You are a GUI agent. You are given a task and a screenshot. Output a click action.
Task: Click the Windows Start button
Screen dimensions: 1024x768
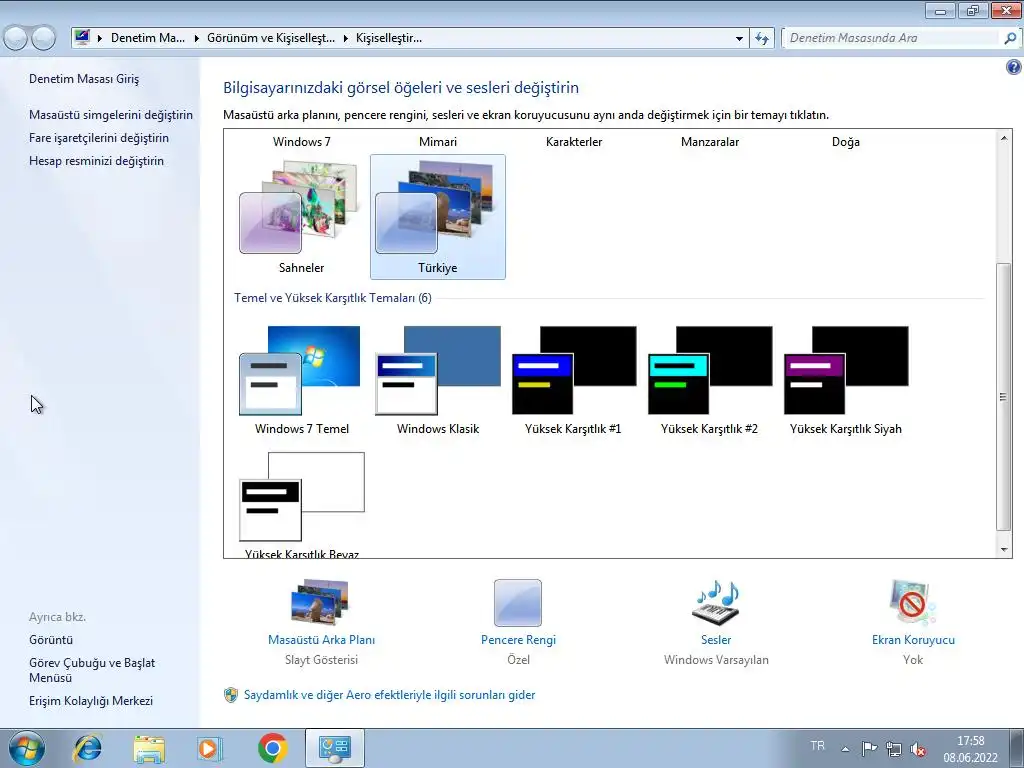click(27, 748)
